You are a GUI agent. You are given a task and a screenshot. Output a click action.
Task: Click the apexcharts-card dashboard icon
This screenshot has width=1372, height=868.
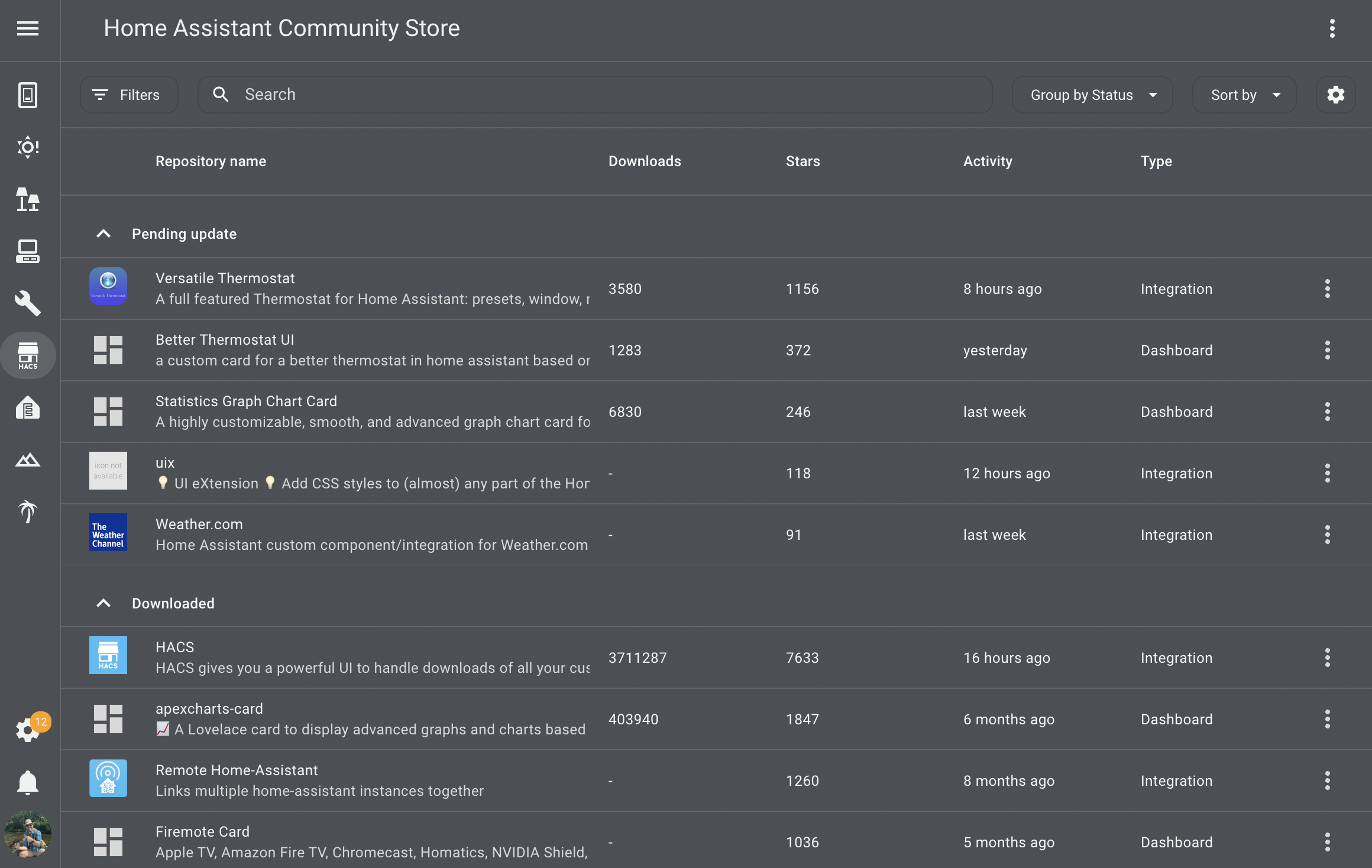coord(108,719)
